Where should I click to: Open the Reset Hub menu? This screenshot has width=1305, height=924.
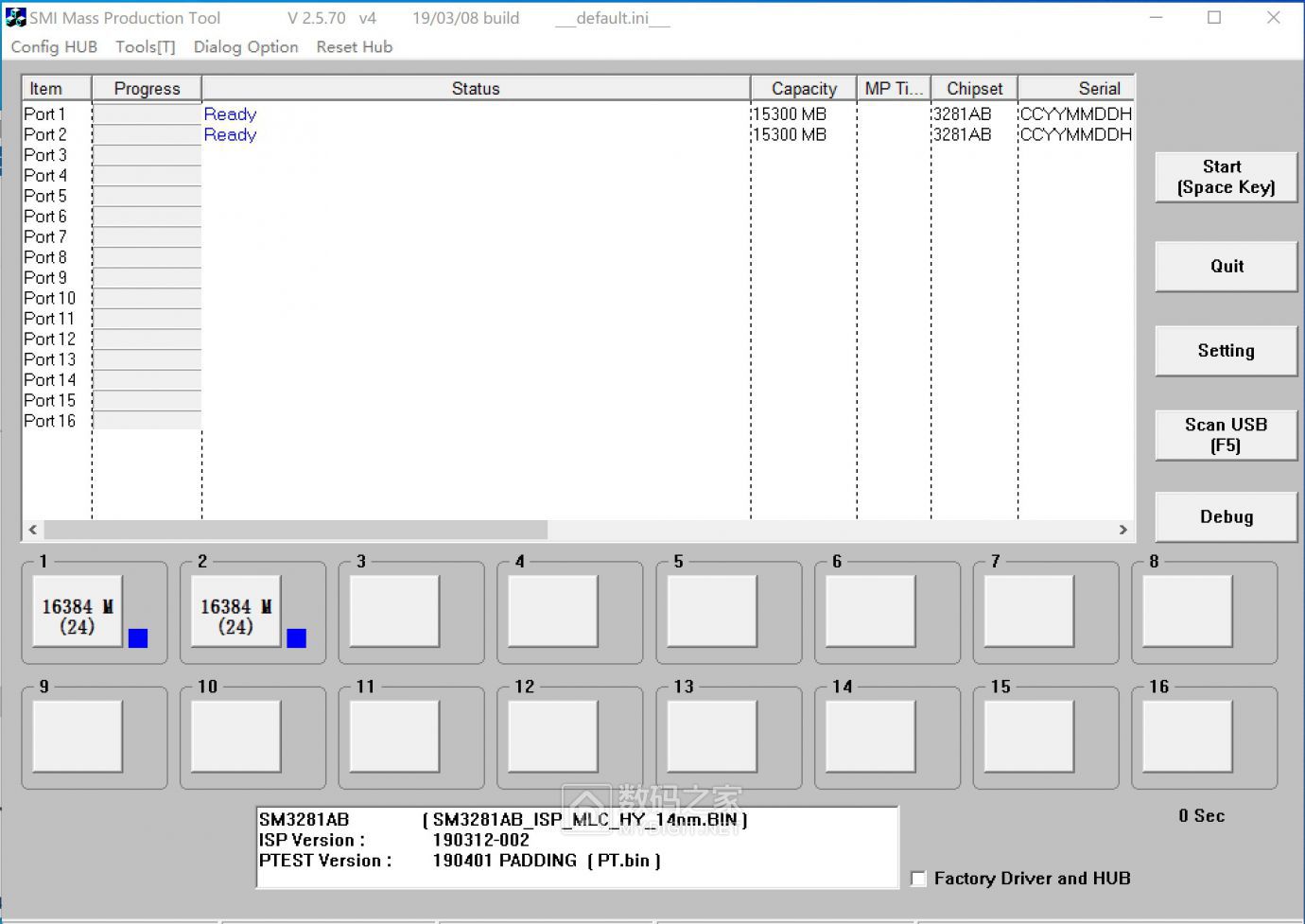[354, 47]
